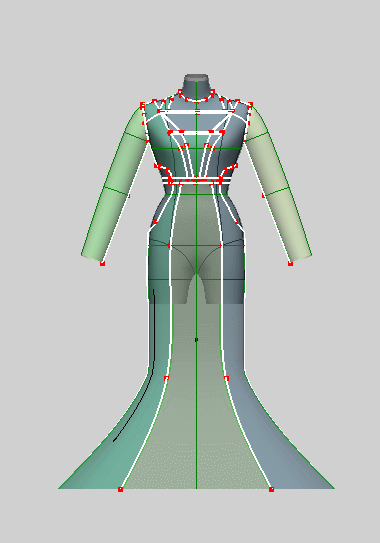The width and height of the screenshot is (380, 543).
Task: Click the center chest point on upper white band
Action: click(197, 112)
